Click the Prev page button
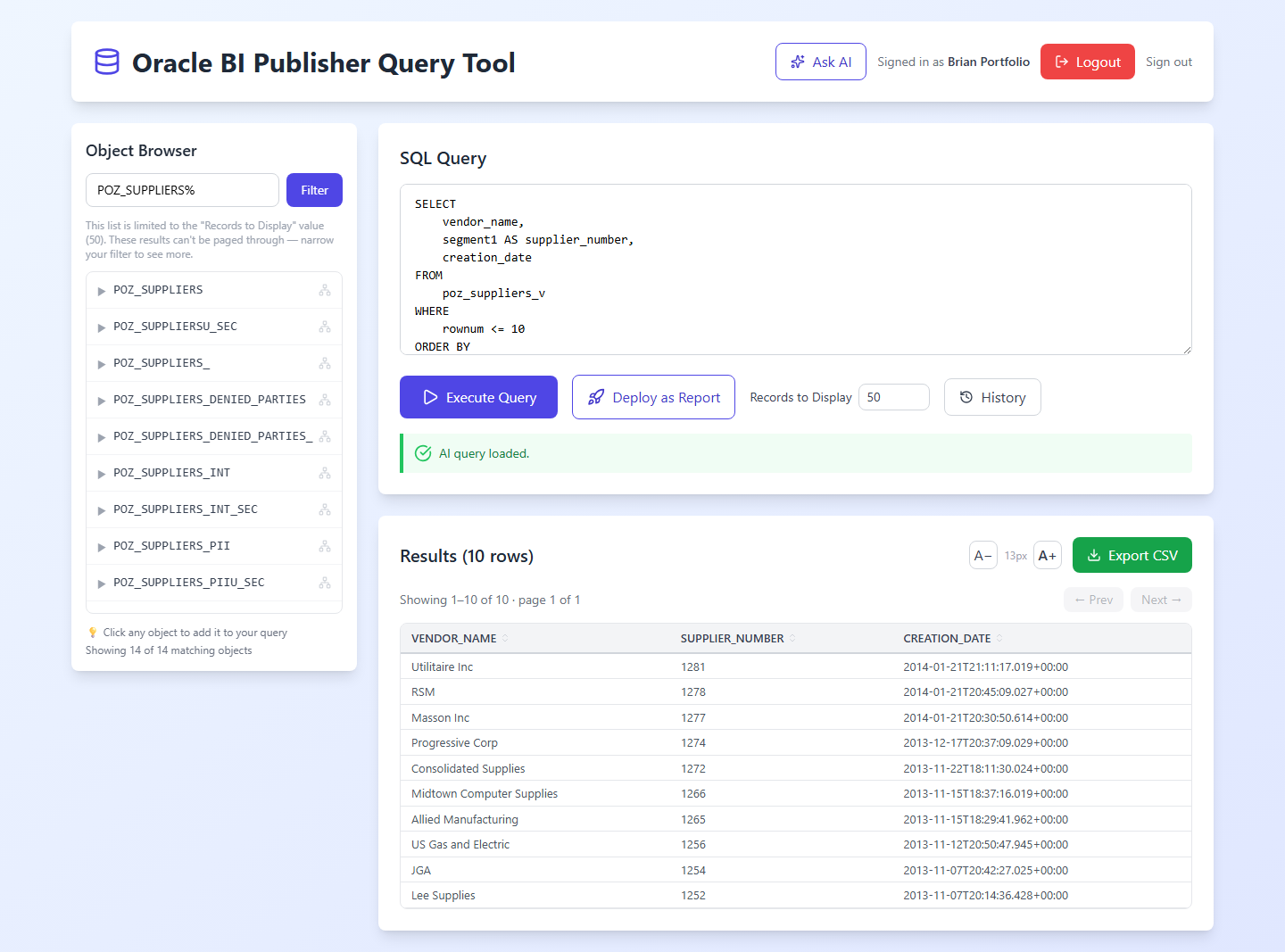The width and height of the screenshot is (1285, 952). (x=1094, y=600)
